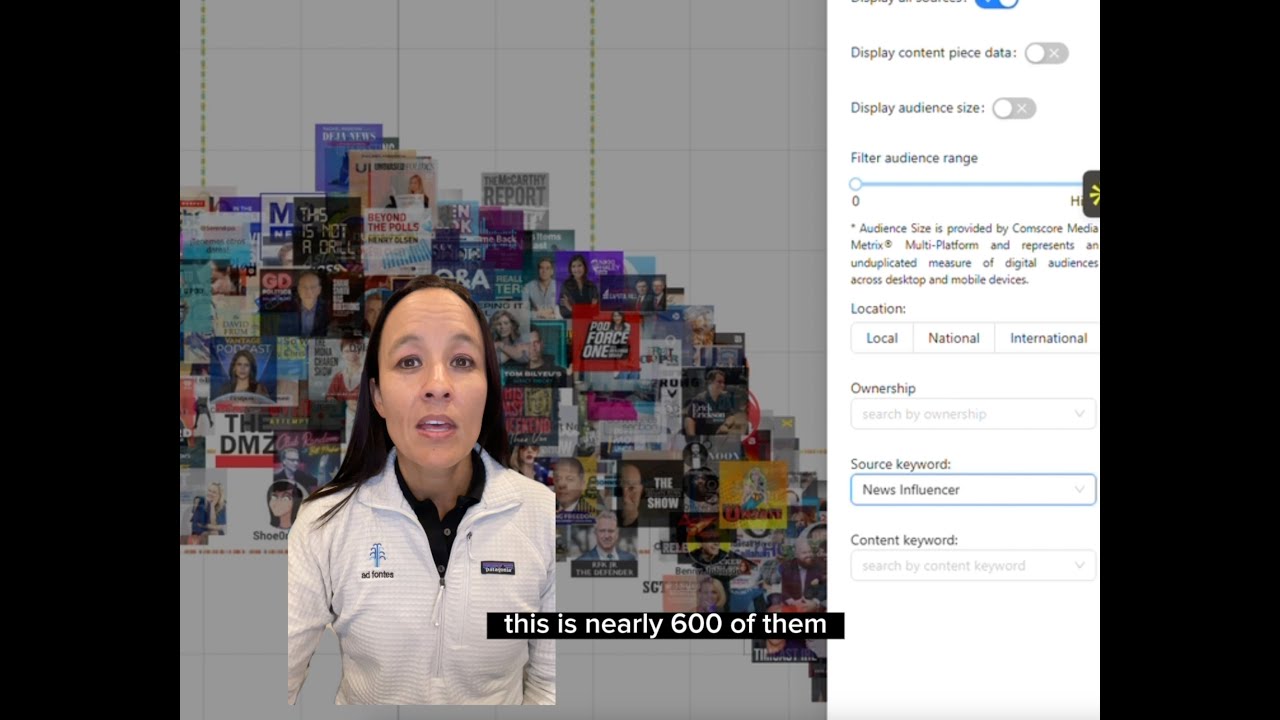Expand the Source keyword dropdown showing News Influencer
1280x720 pixels.
(x=973, y=490)
